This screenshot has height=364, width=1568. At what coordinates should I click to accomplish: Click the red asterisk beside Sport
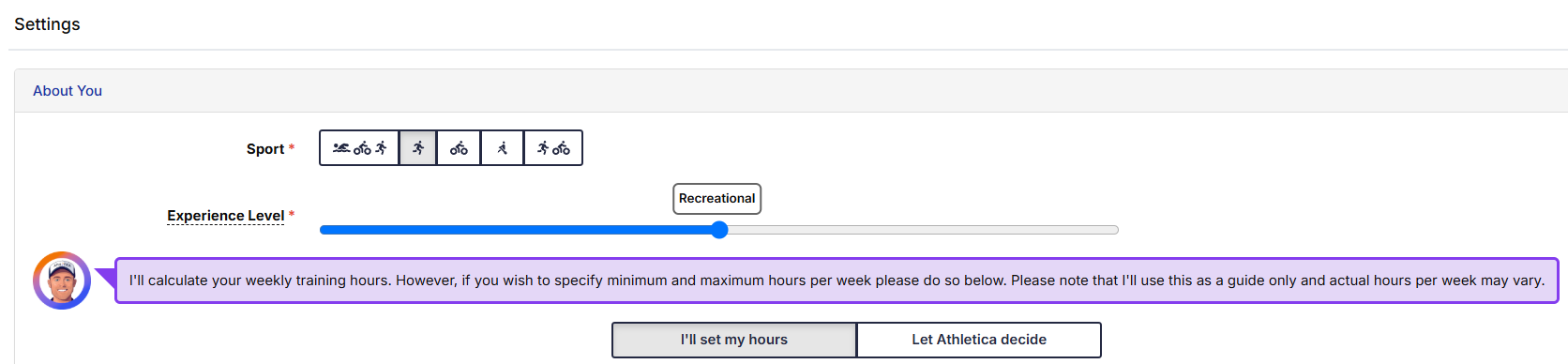tap(292, 147)
